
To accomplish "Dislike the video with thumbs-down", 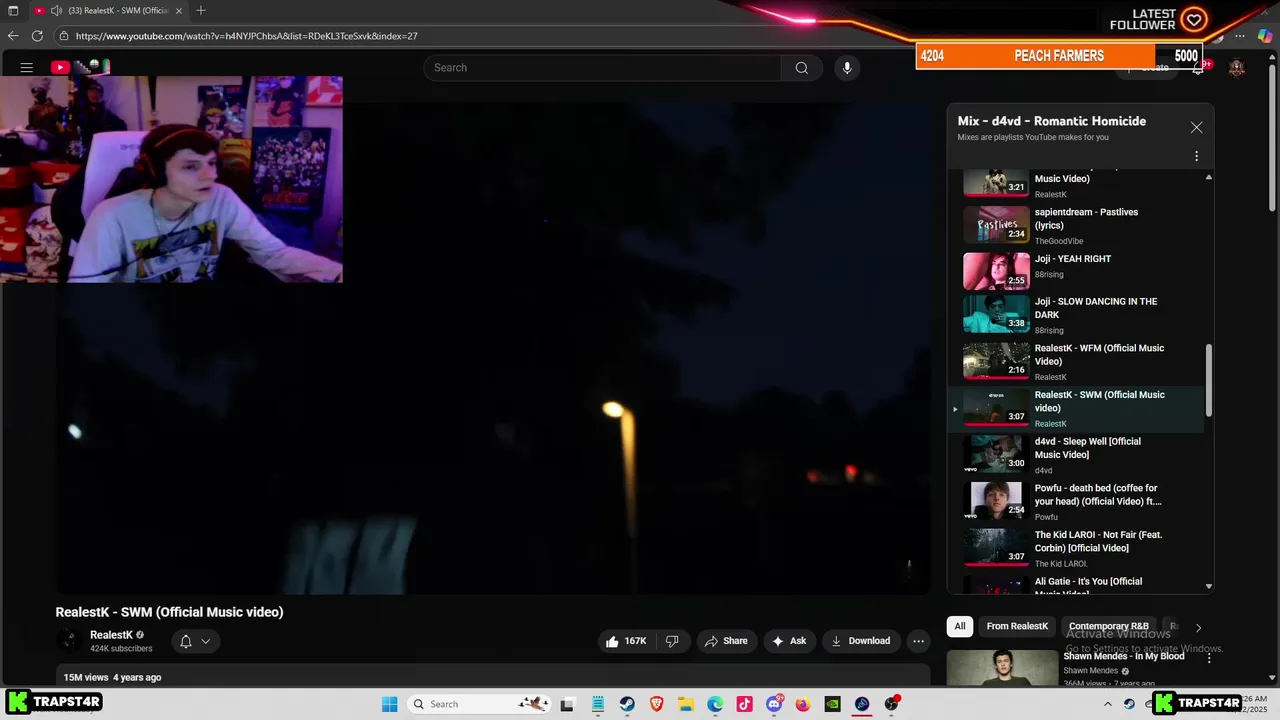I will click(x=672, y=641).
